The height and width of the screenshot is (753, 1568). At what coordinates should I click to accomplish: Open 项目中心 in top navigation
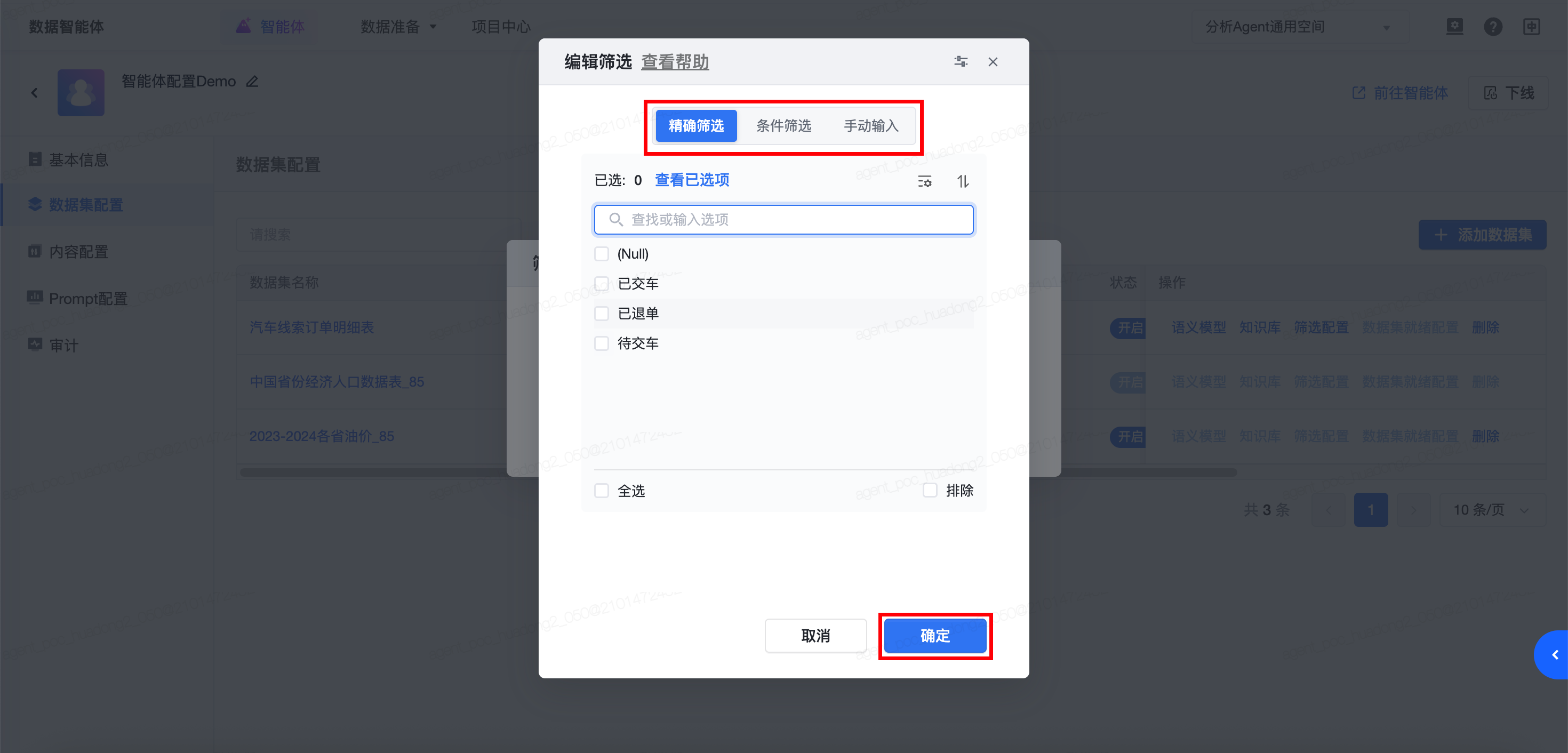pos(501,27)
